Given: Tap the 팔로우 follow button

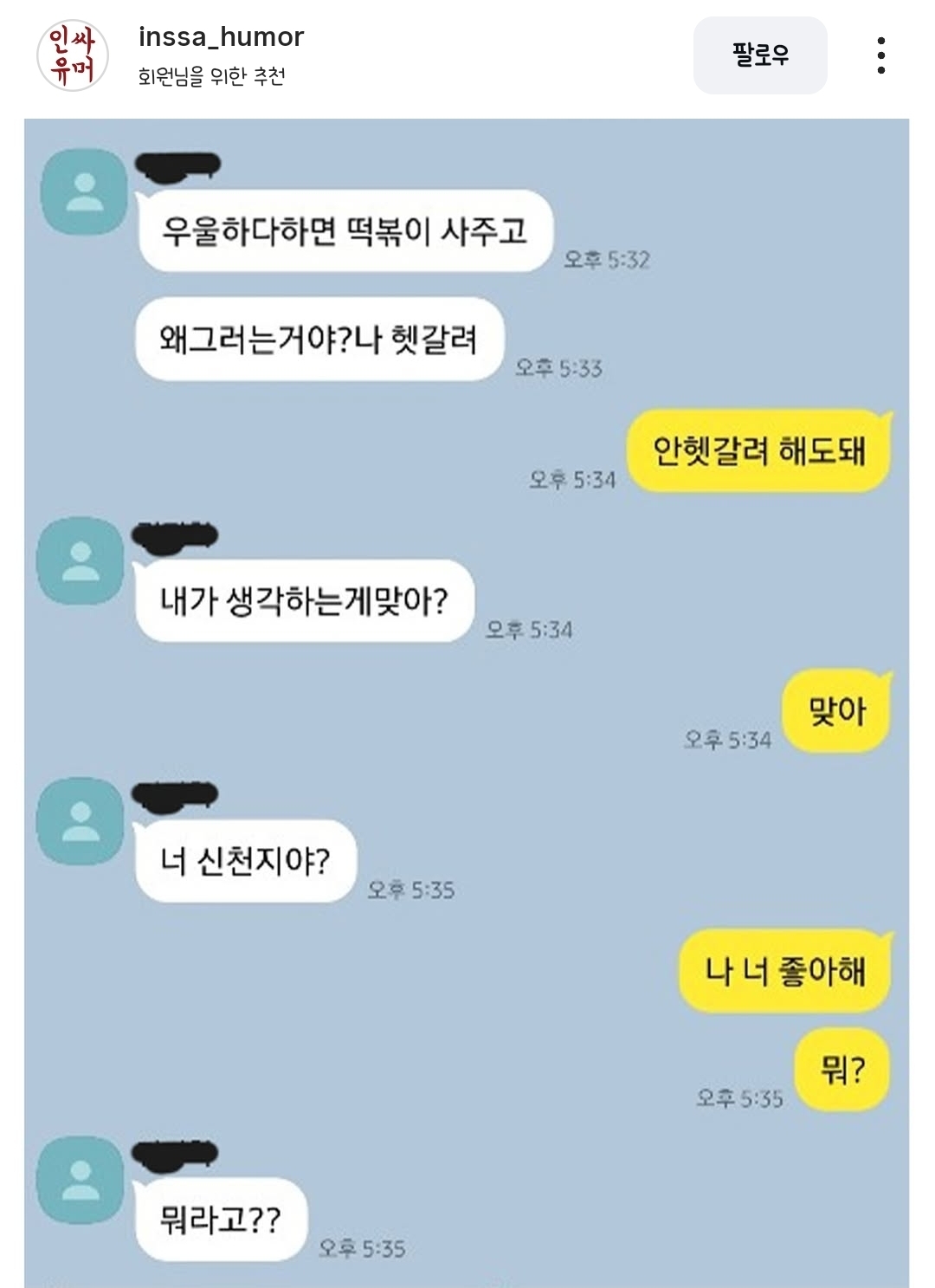Looking at the screenshot, I should point(760,55).
